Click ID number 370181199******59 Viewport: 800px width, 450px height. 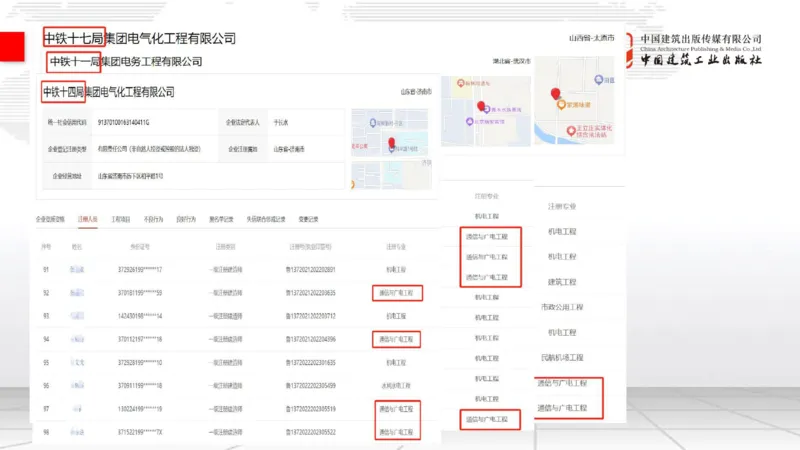(140, 293)
